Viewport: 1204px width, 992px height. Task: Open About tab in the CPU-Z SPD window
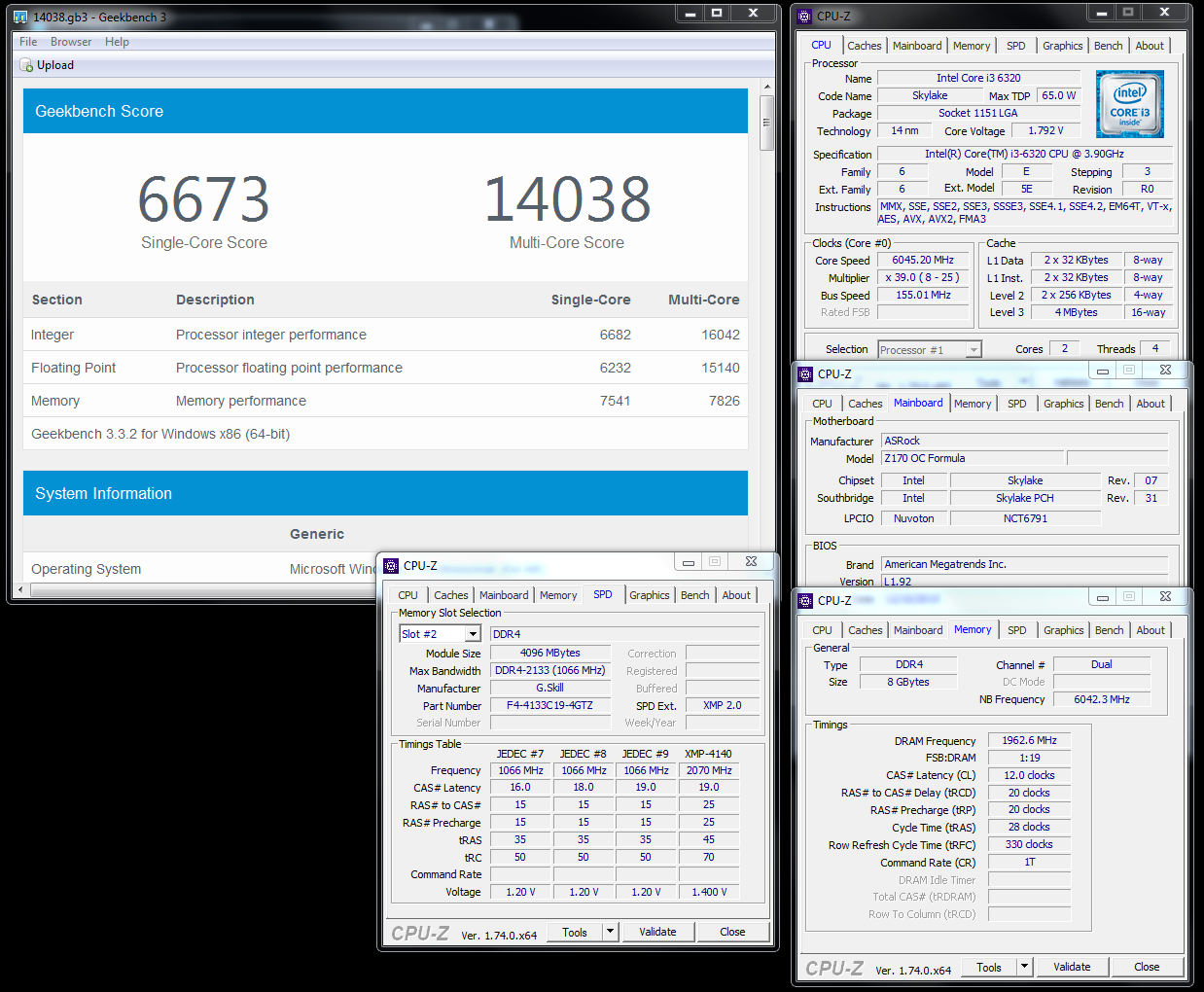click(736, 595)
